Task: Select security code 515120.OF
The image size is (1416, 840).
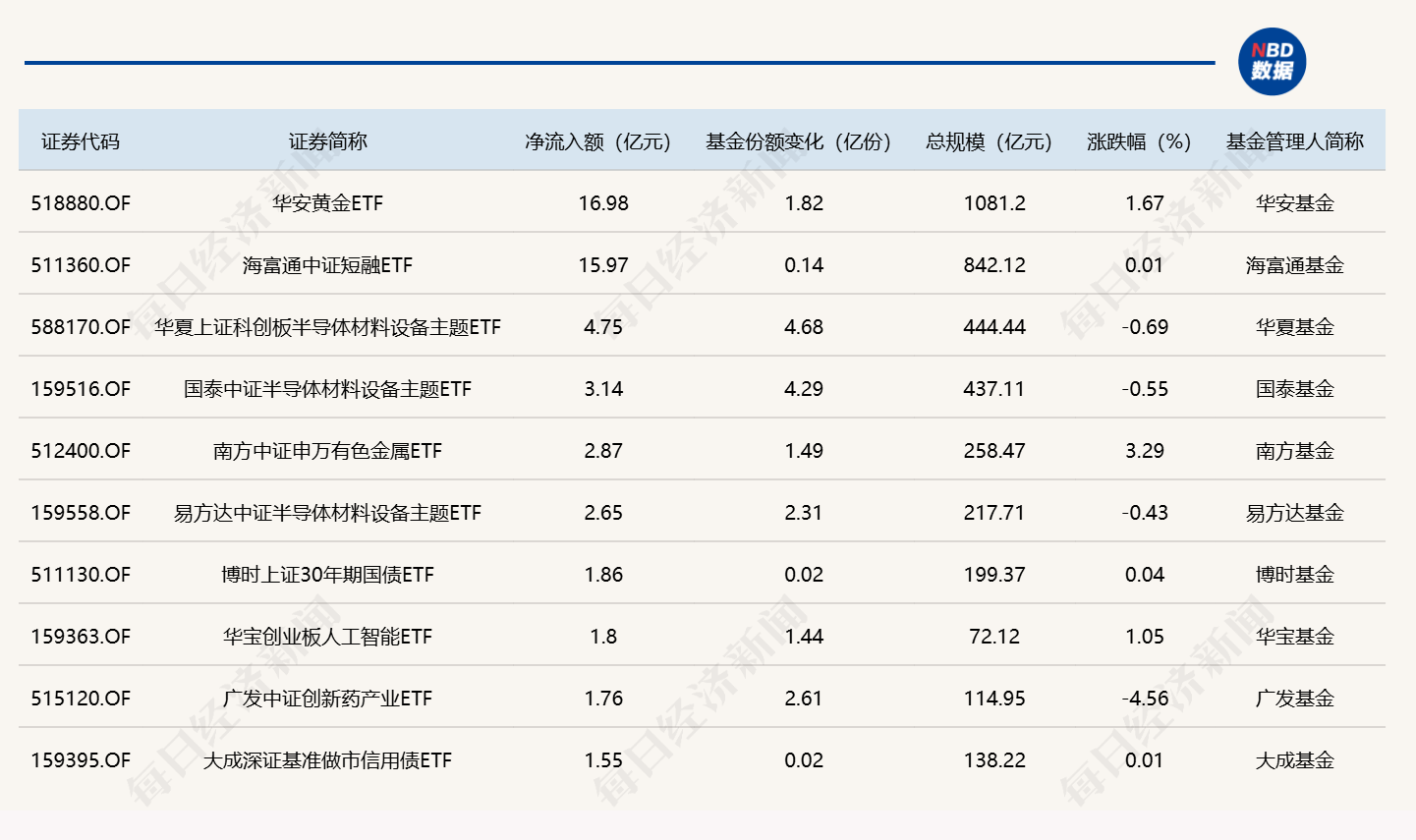Action: [x=81, y=699]
